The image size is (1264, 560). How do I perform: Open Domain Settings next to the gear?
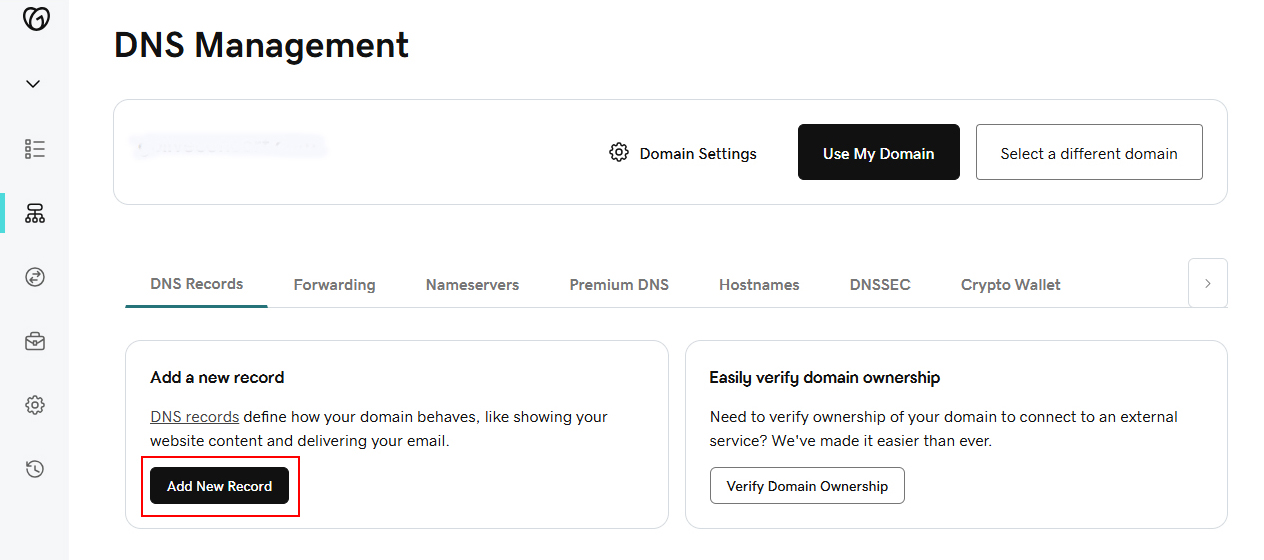pos(683,153)
